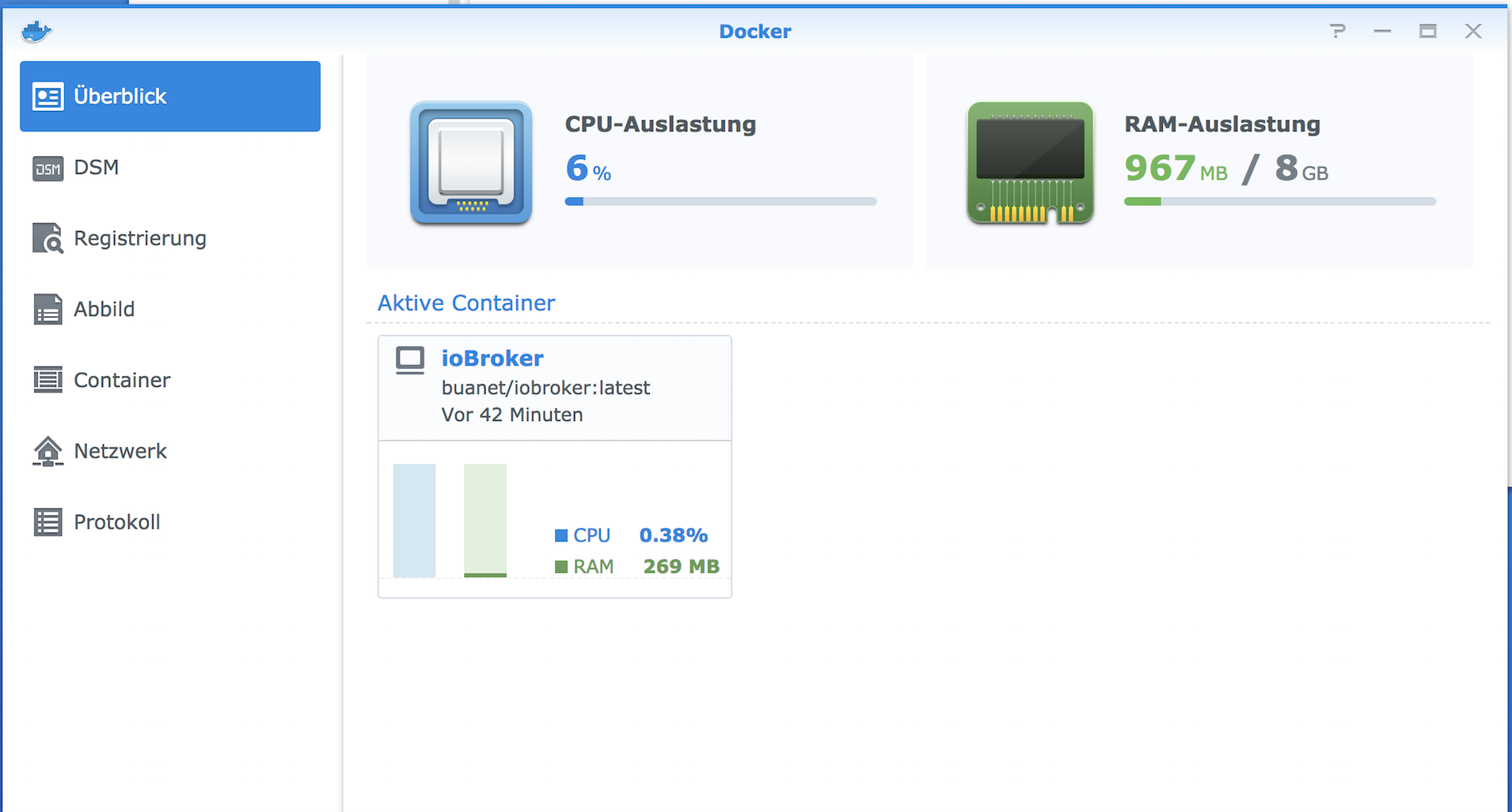Screen dimensions: 1512x812
Task: Click the green RAM legend square
Action: coord(561,567)
